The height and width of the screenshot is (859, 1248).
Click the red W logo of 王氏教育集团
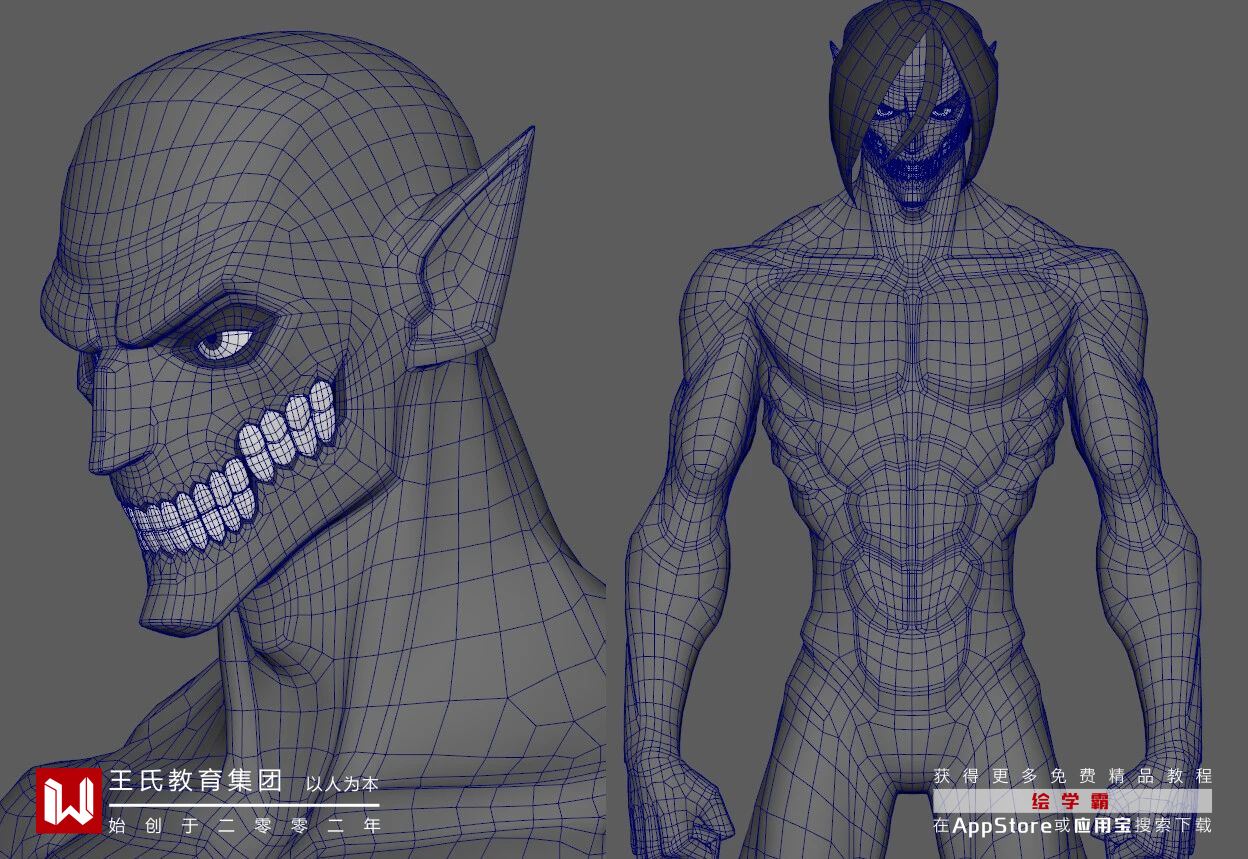click(69, 801)
